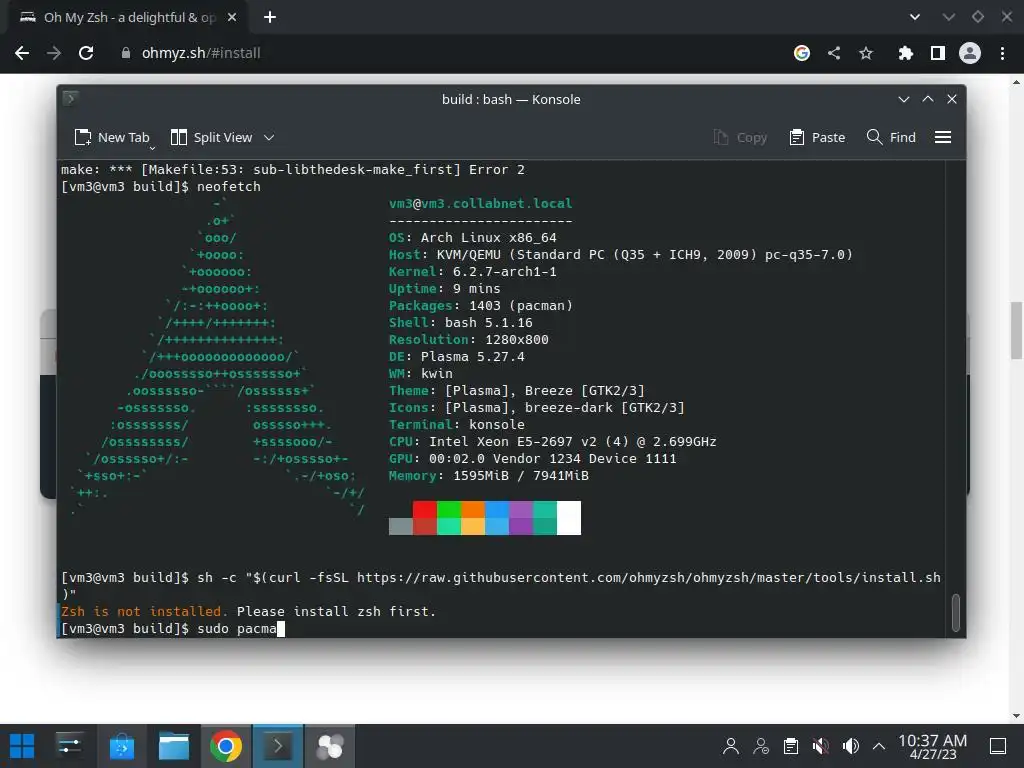Screen dimensions: 1024x768
Task: Bookmark this page with the star
Action: (866, 53)
